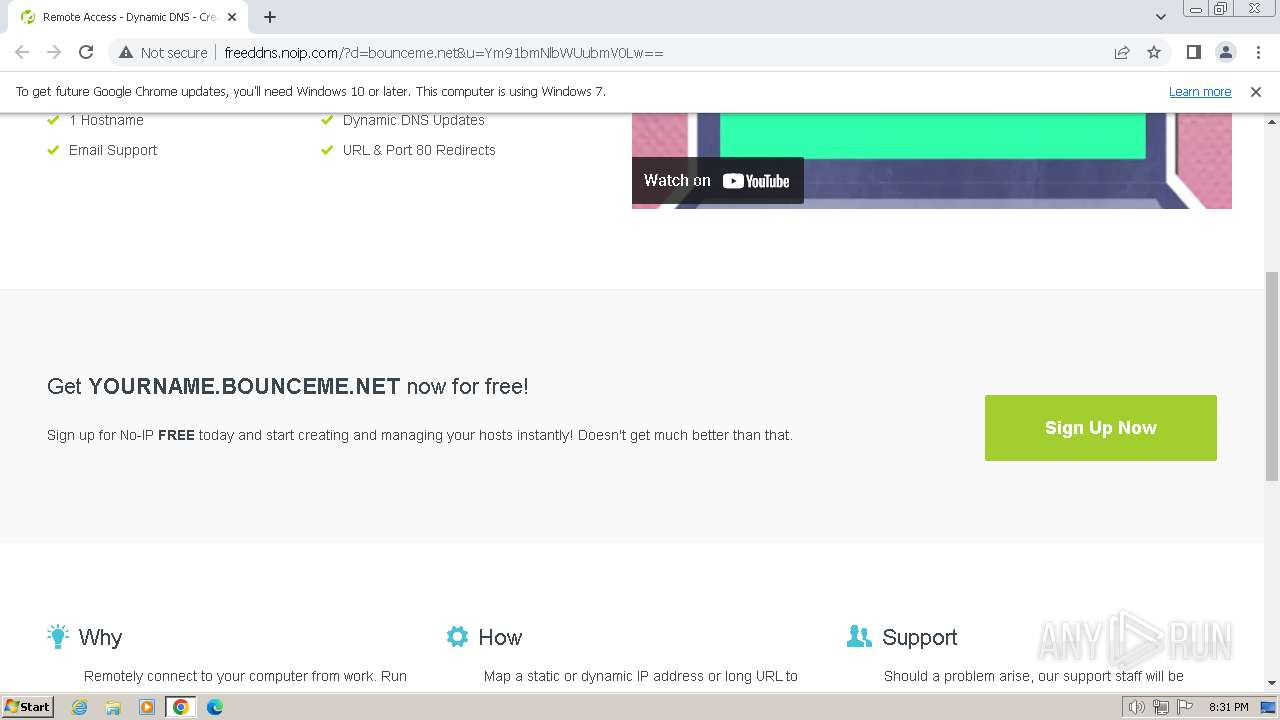Select the Remote Access tab
This screenshot has width=1280, height=720.
pyautogui.click(x=128, y=17)
